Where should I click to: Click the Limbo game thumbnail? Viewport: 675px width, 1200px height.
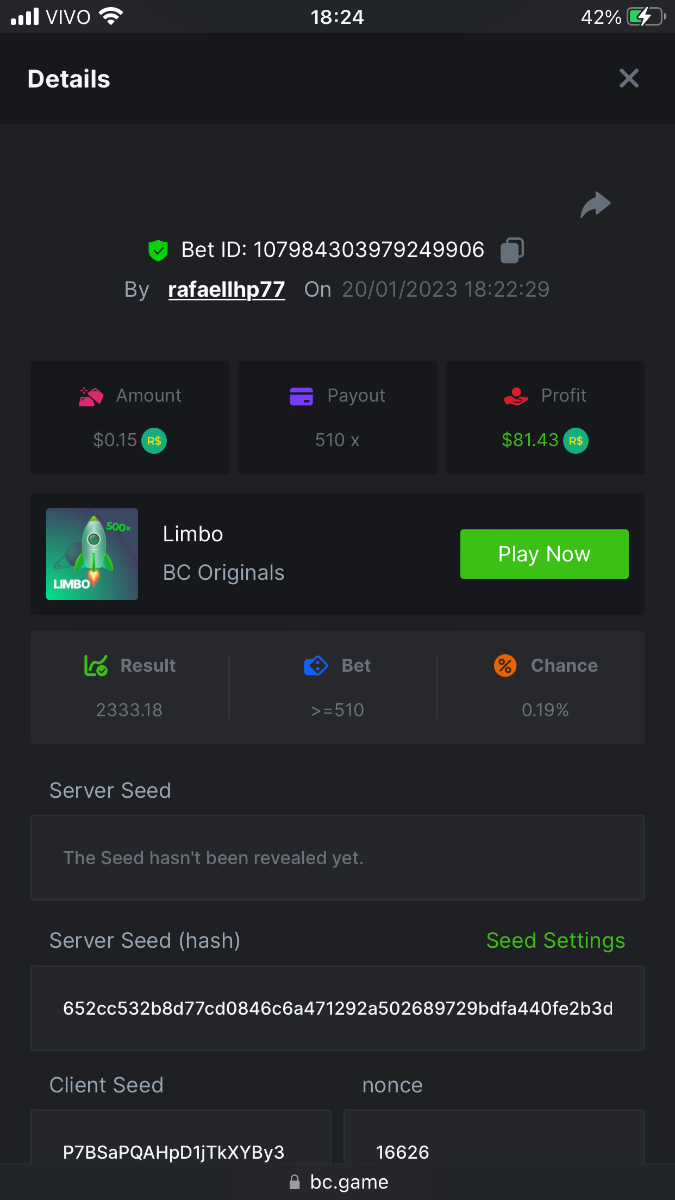(92, 554)
